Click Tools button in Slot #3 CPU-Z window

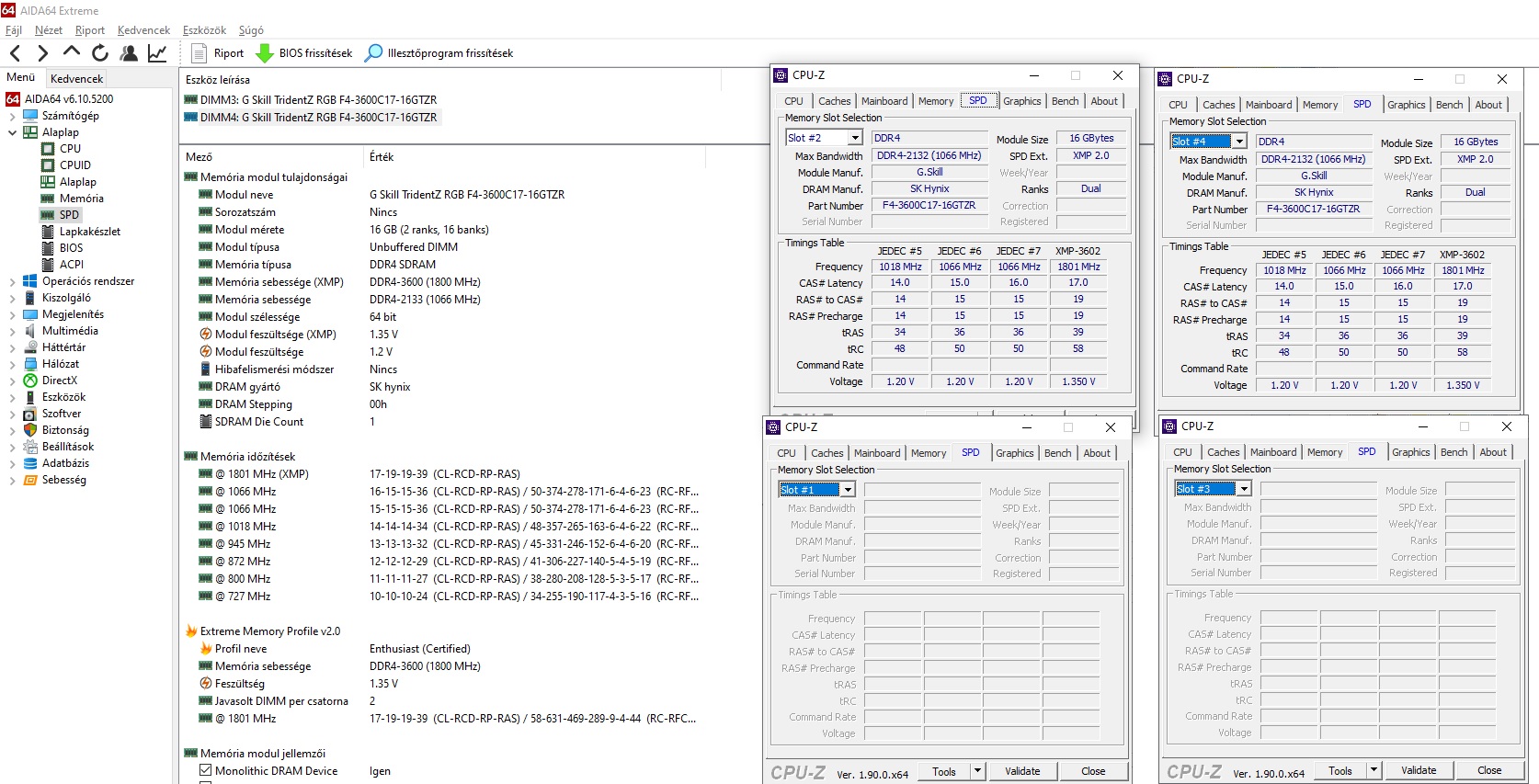[1340, 770]
